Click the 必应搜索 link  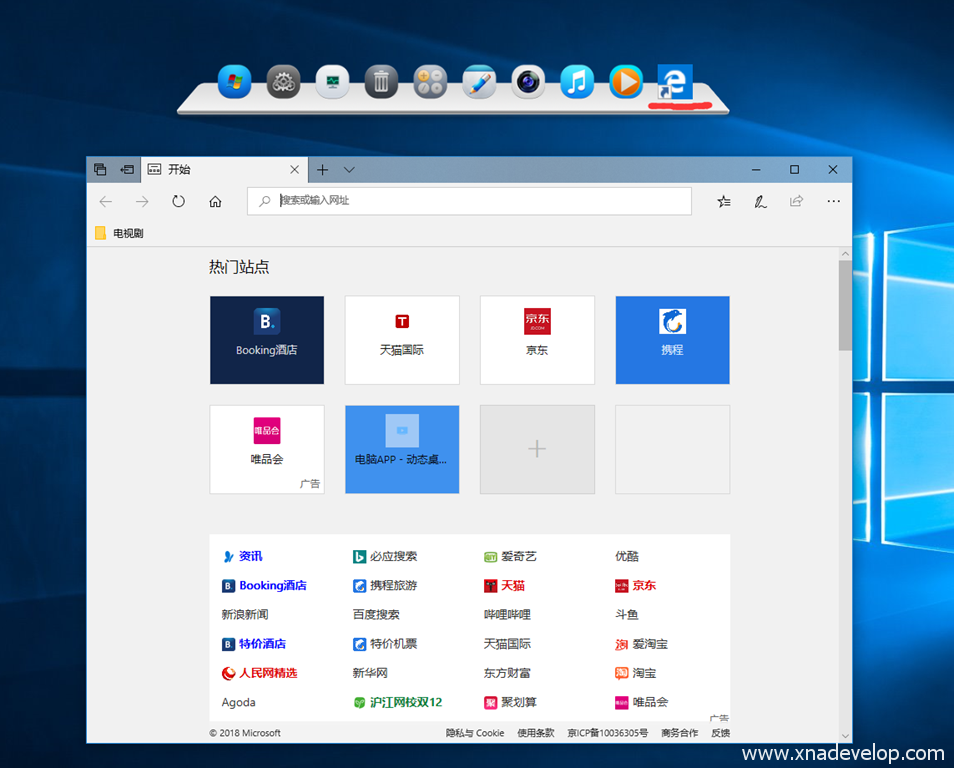(392, 557)
